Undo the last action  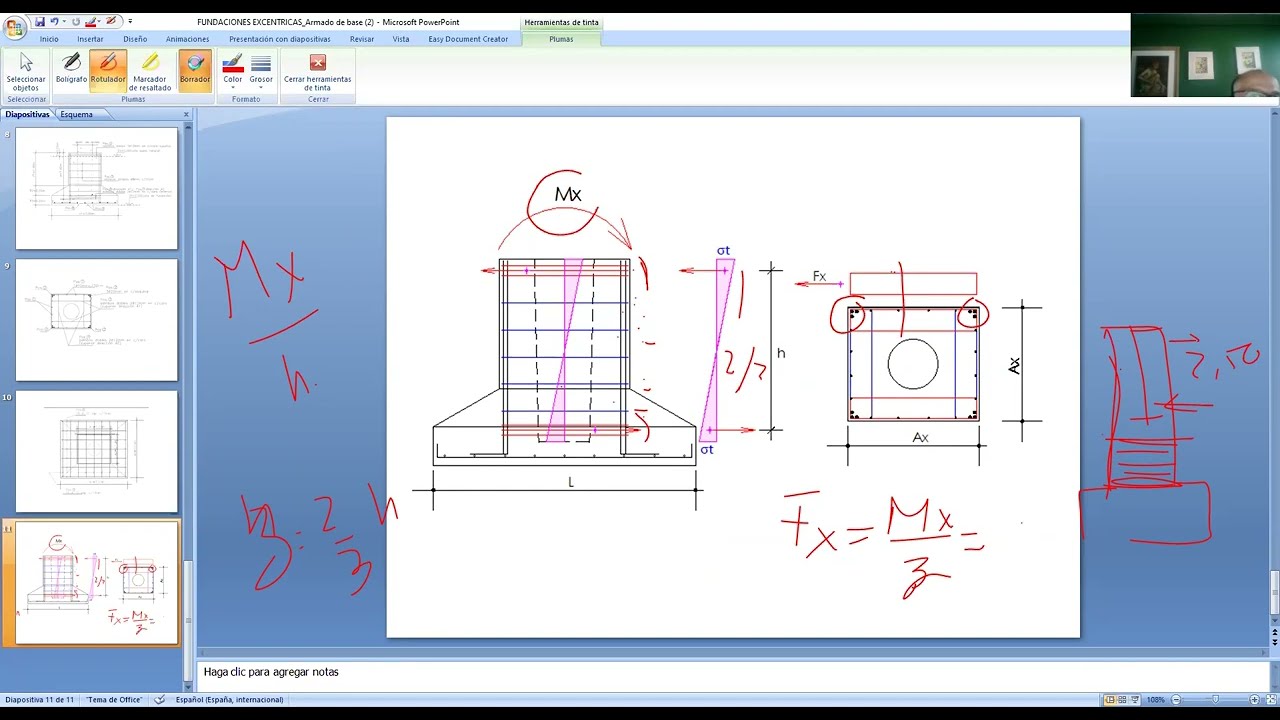point(56,21)
